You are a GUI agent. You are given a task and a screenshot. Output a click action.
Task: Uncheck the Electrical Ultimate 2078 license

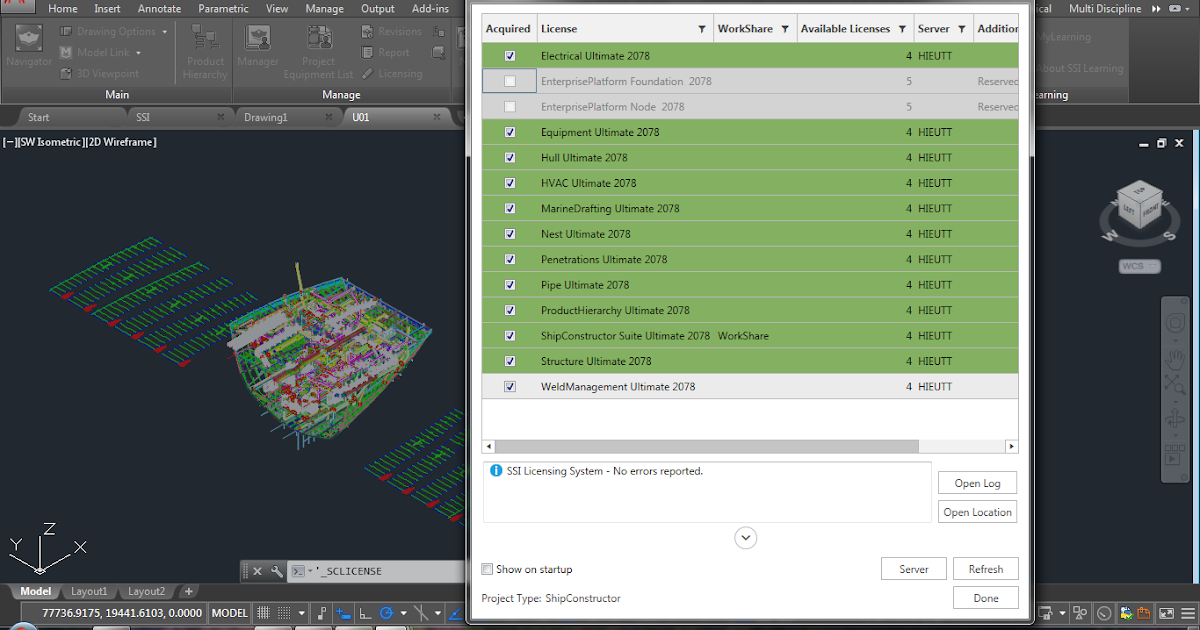[509, 55]
